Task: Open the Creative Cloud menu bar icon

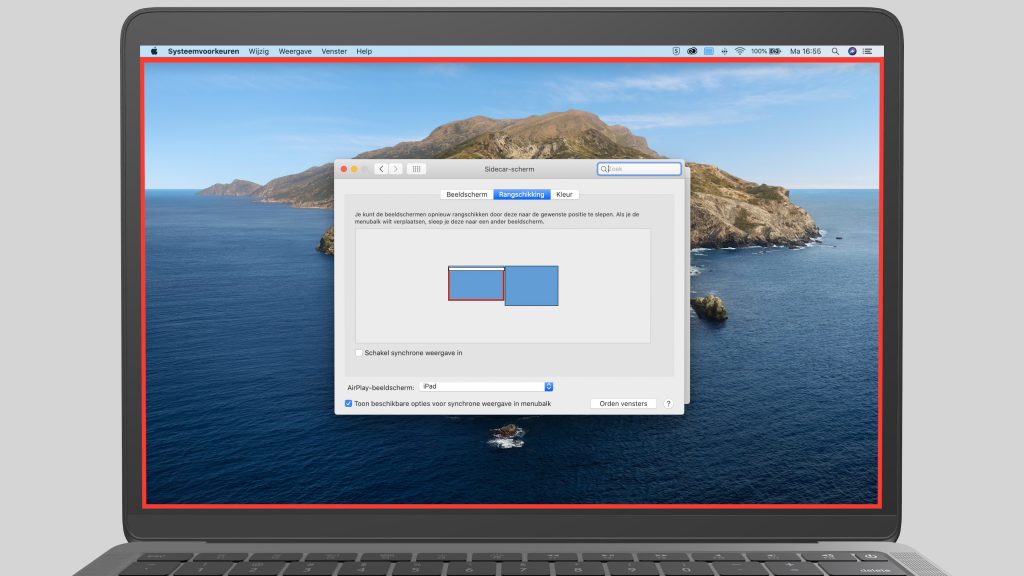Action: tap(692, 51)
